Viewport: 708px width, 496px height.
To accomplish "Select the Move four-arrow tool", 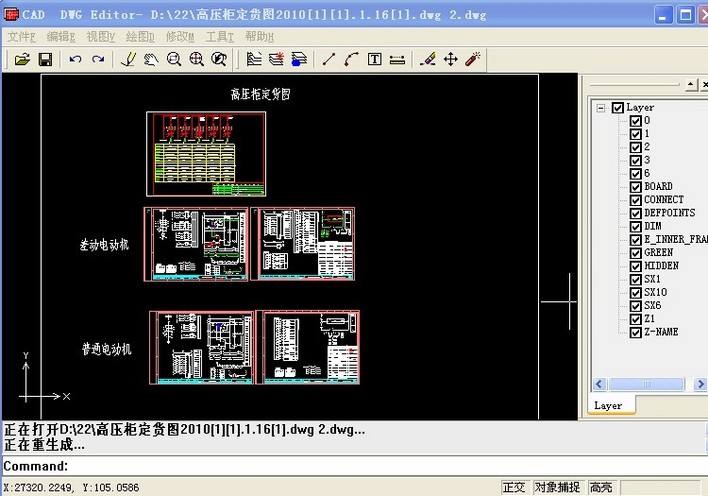I will click(451, 59).
